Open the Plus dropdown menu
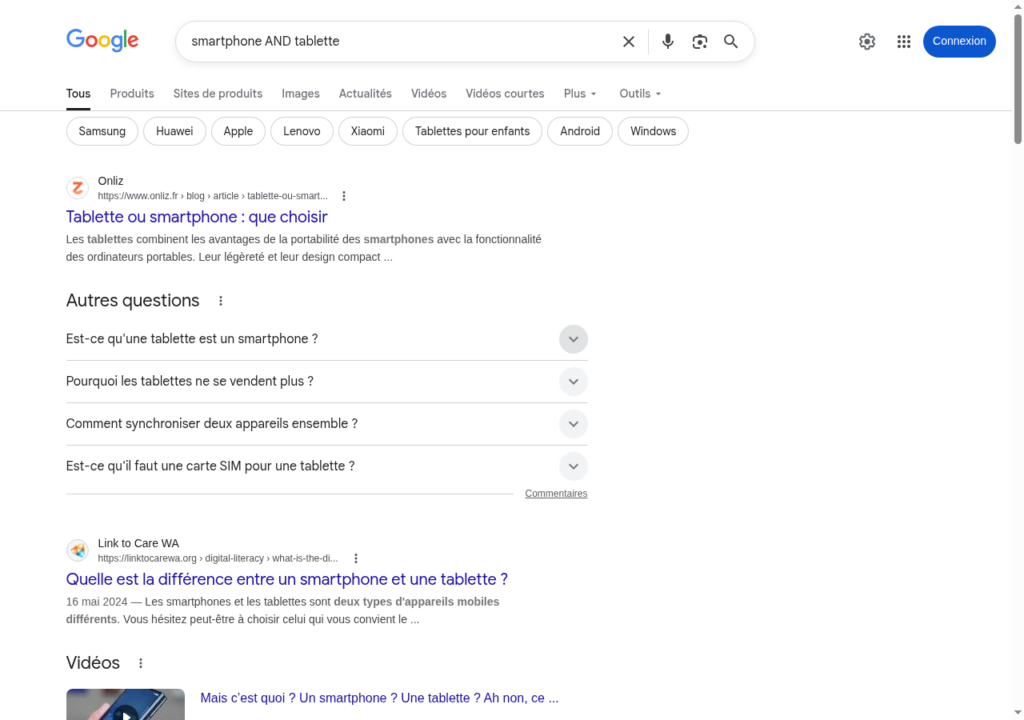 (x=580, y=94)
